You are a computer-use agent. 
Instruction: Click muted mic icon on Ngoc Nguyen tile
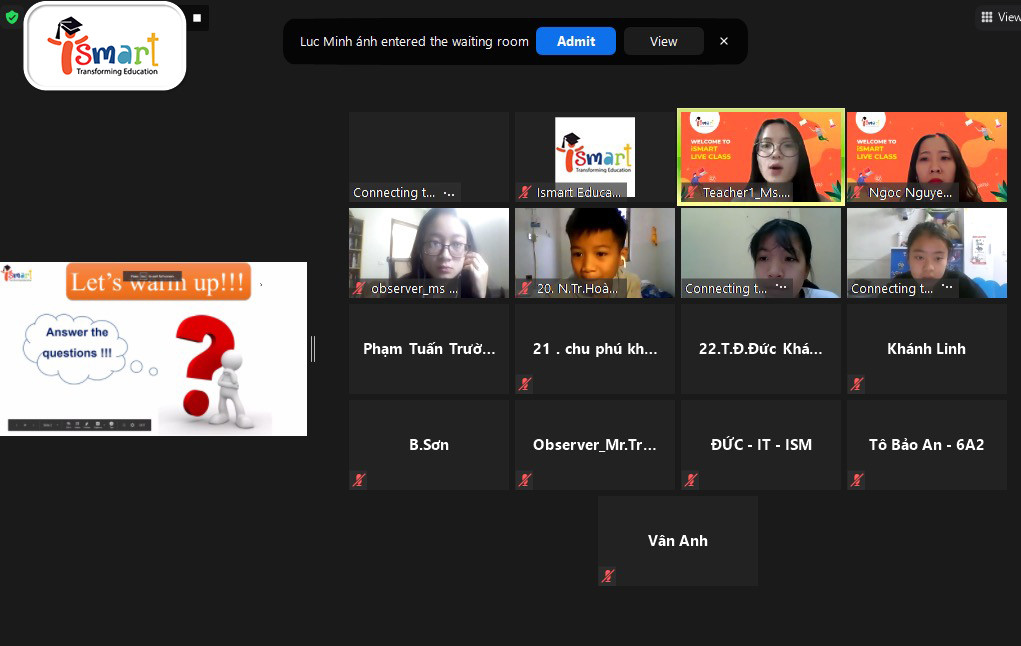(857, 193)
